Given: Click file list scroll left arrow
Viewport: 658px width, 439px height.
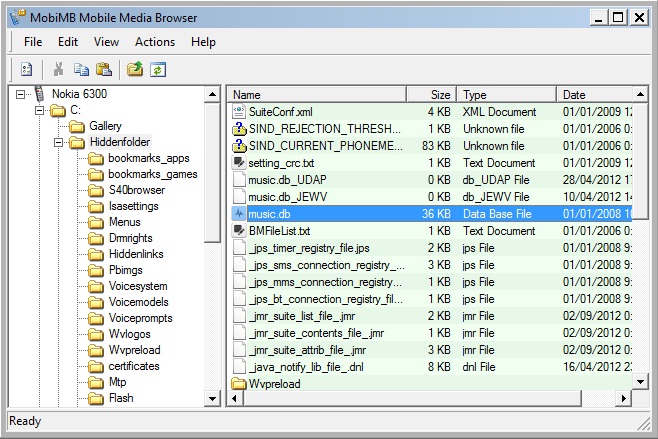Looking at the screenshot, I should tap(235, 398).
